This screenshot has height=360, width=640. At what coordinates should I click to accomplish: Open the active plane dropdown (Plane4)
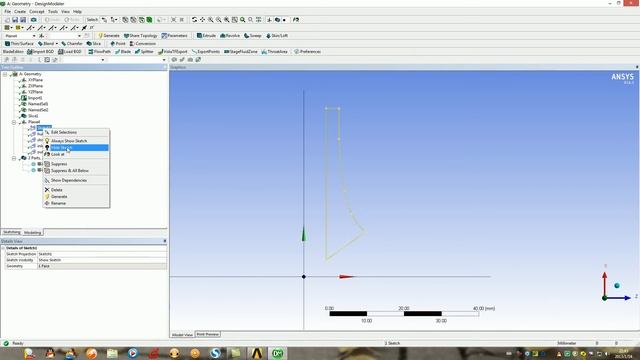(20, 36)
